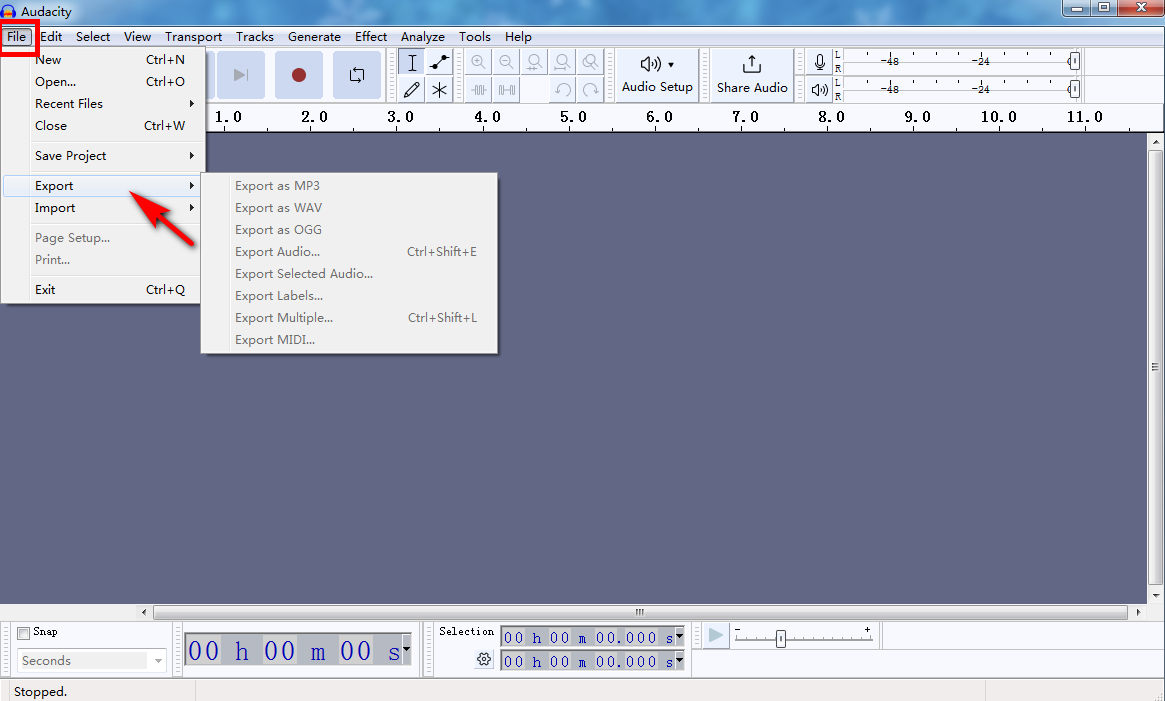Click the recording level slider handle
Screen dimensions: 1165x701
(x=1074, y=62)
